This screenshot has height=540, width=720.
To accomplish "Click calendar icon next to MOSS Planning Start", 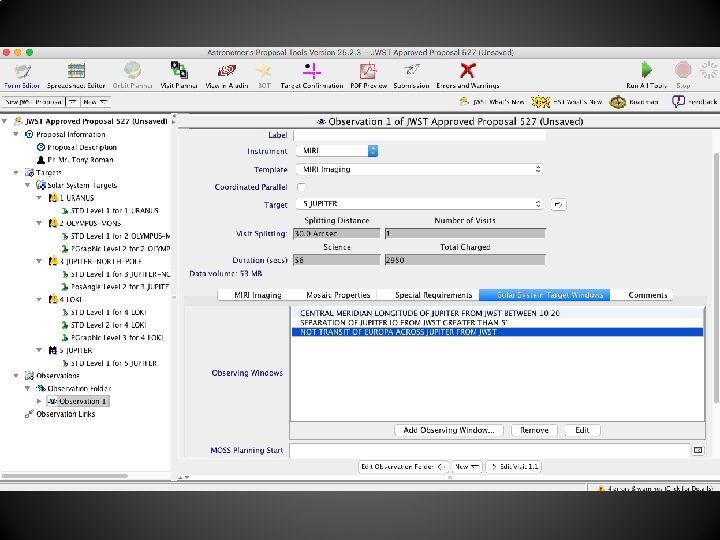I will (x=698, y=450).
